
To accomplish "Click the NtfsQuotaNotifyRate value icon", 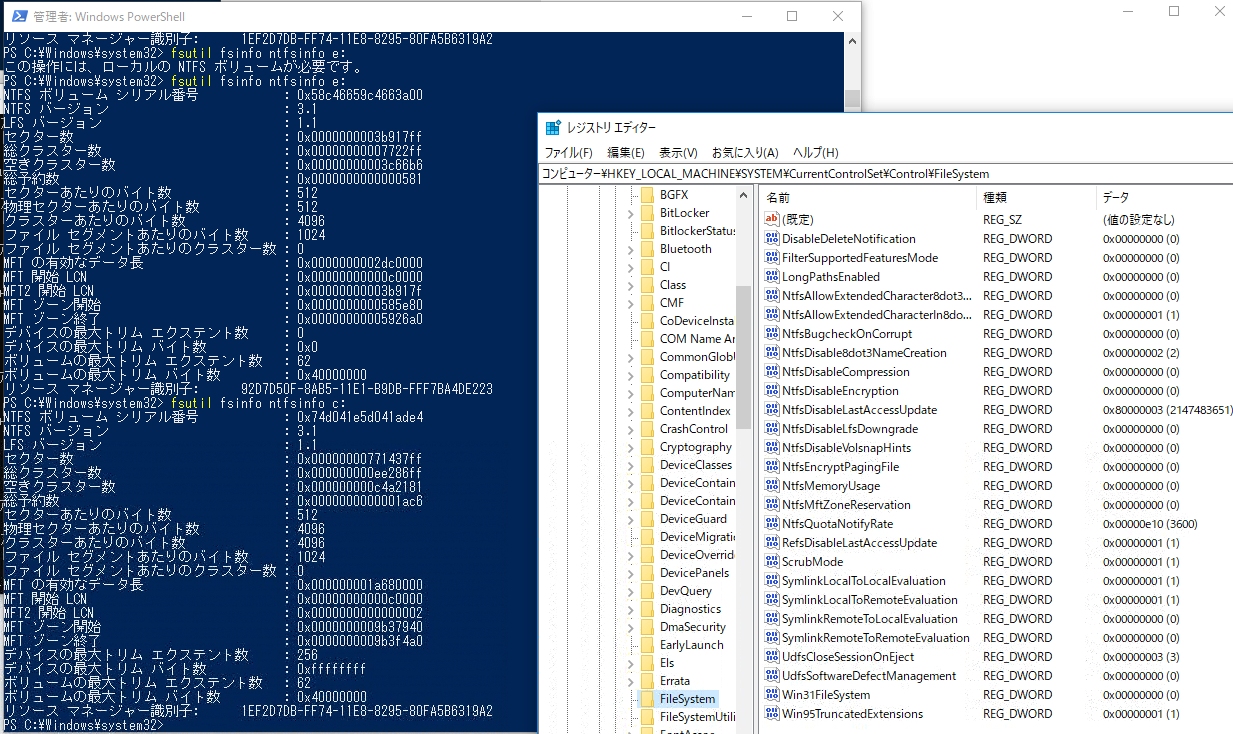I will (771, 523).
